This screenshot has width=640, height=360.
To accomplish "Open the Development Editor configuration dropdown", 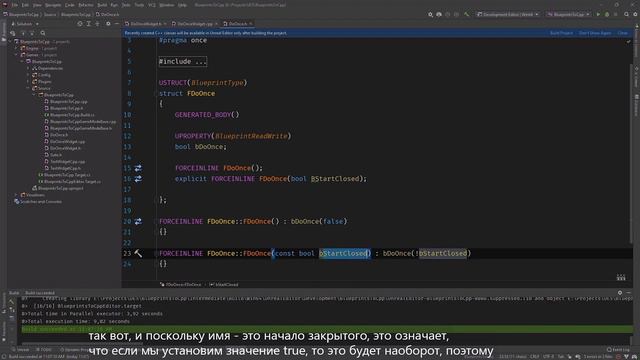I will tap(508, 14).
